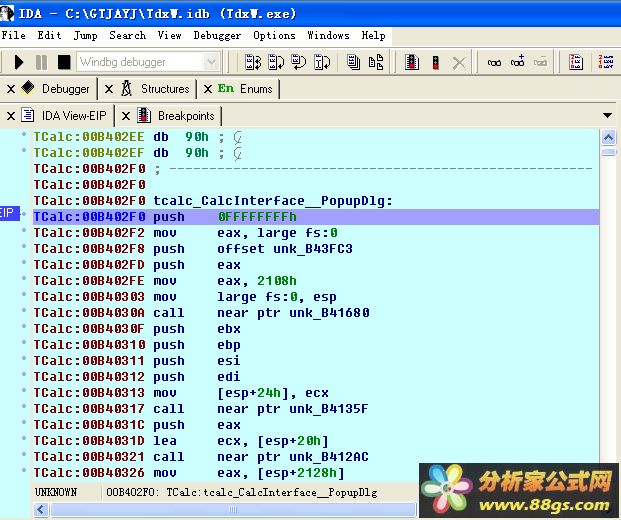Click the horizontal scrollbar thumb
The width and height of the screenshot is (621, 520).
tap(233, 509)
